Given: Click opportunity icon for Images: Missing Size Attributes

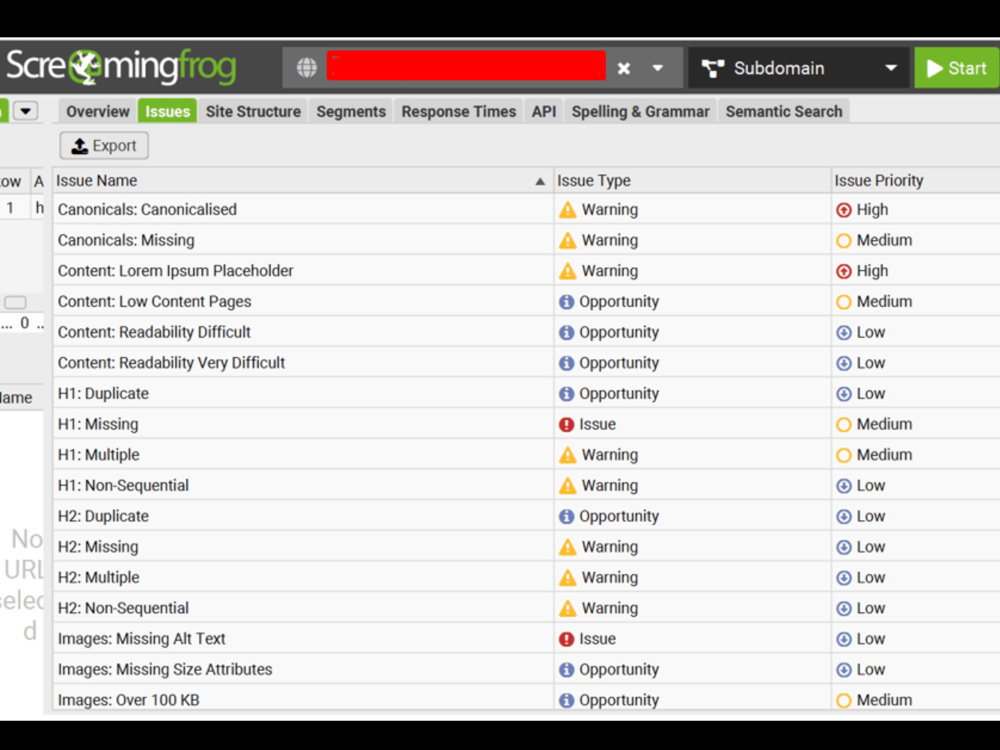Looking at the screenshot, I should pyautogui.click(x=566, y=669).
